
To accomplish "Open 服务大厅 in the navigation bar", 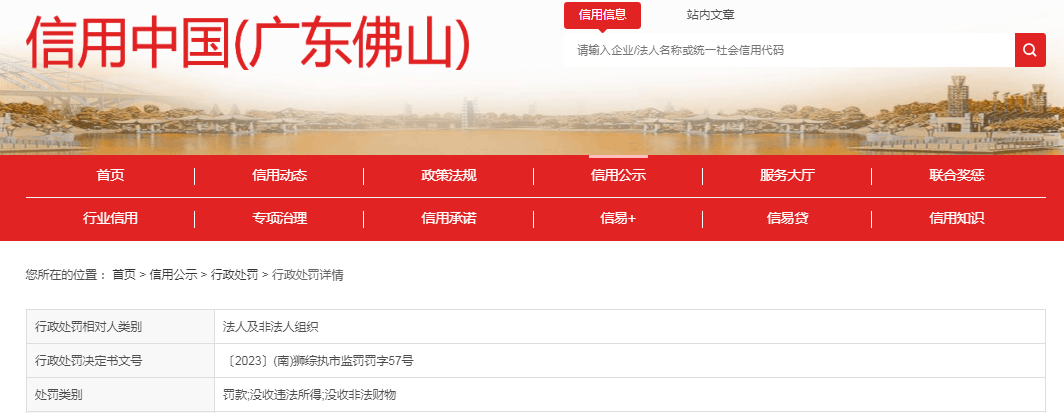I will 787,176.
